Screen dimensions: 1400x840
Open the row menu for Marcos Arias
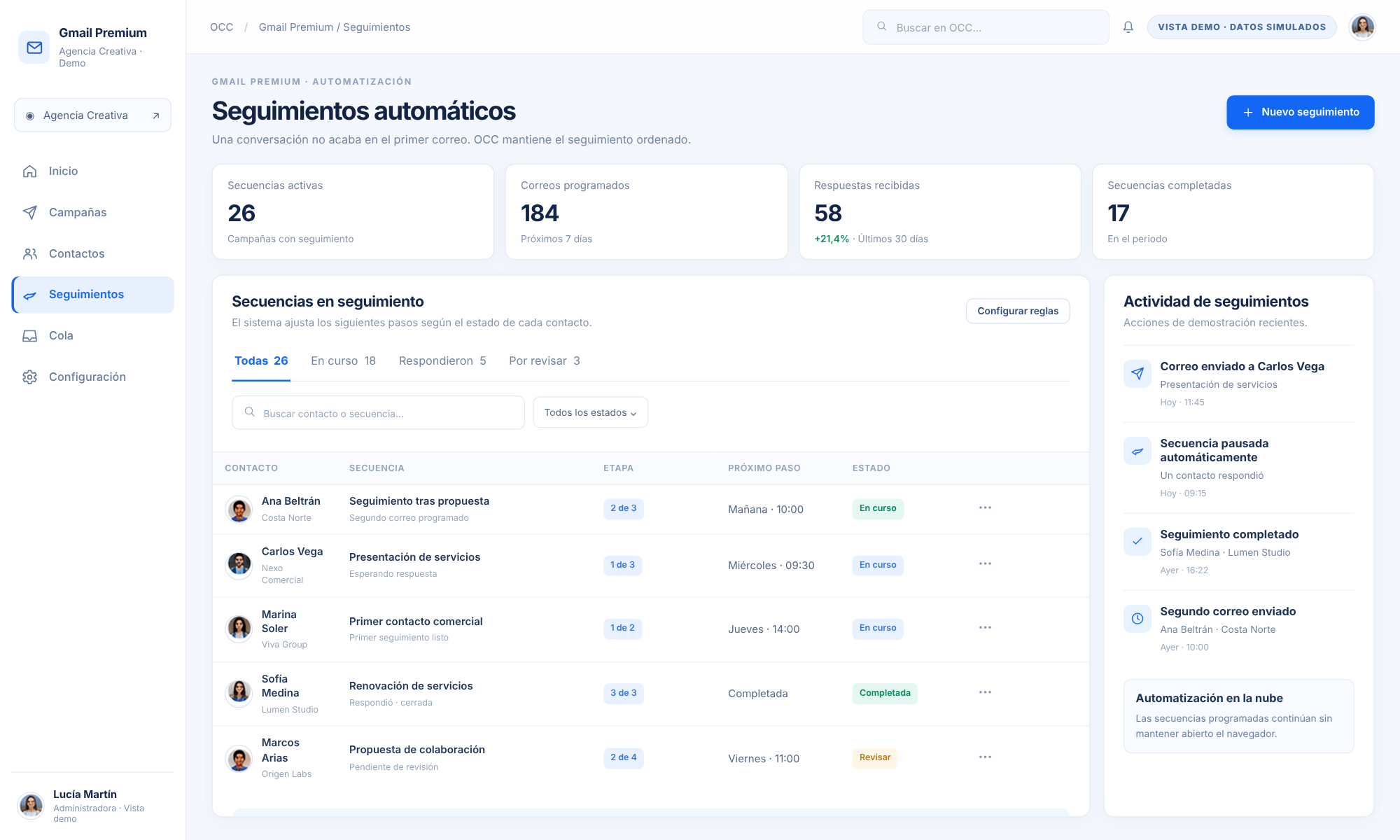coord(985,757)
